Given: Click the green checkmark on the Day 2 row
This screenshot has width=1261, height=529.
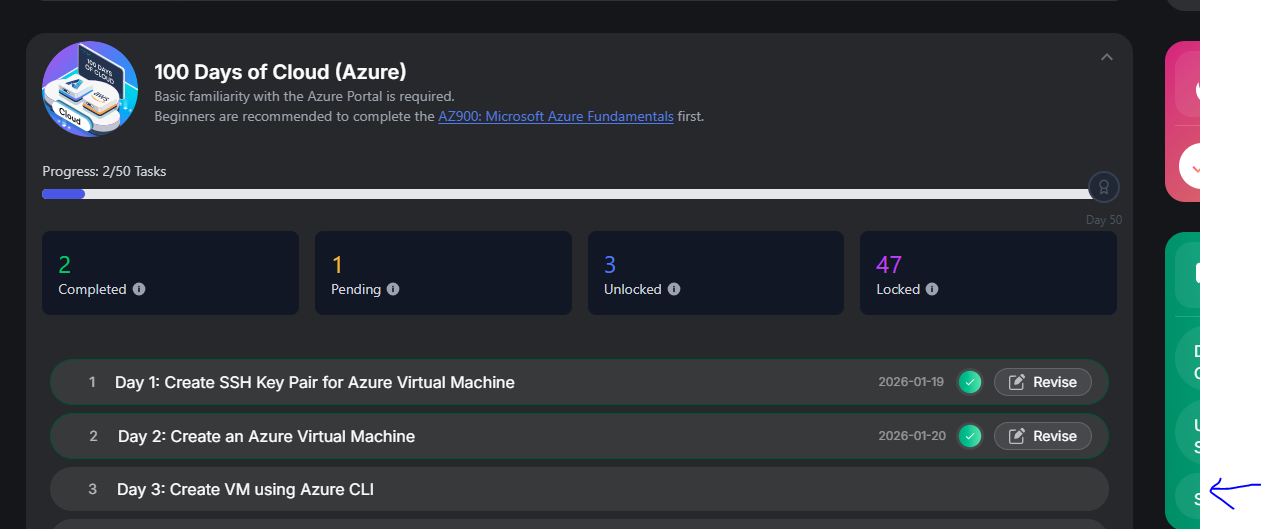Looking at the screenshot, I should (969, 436).
